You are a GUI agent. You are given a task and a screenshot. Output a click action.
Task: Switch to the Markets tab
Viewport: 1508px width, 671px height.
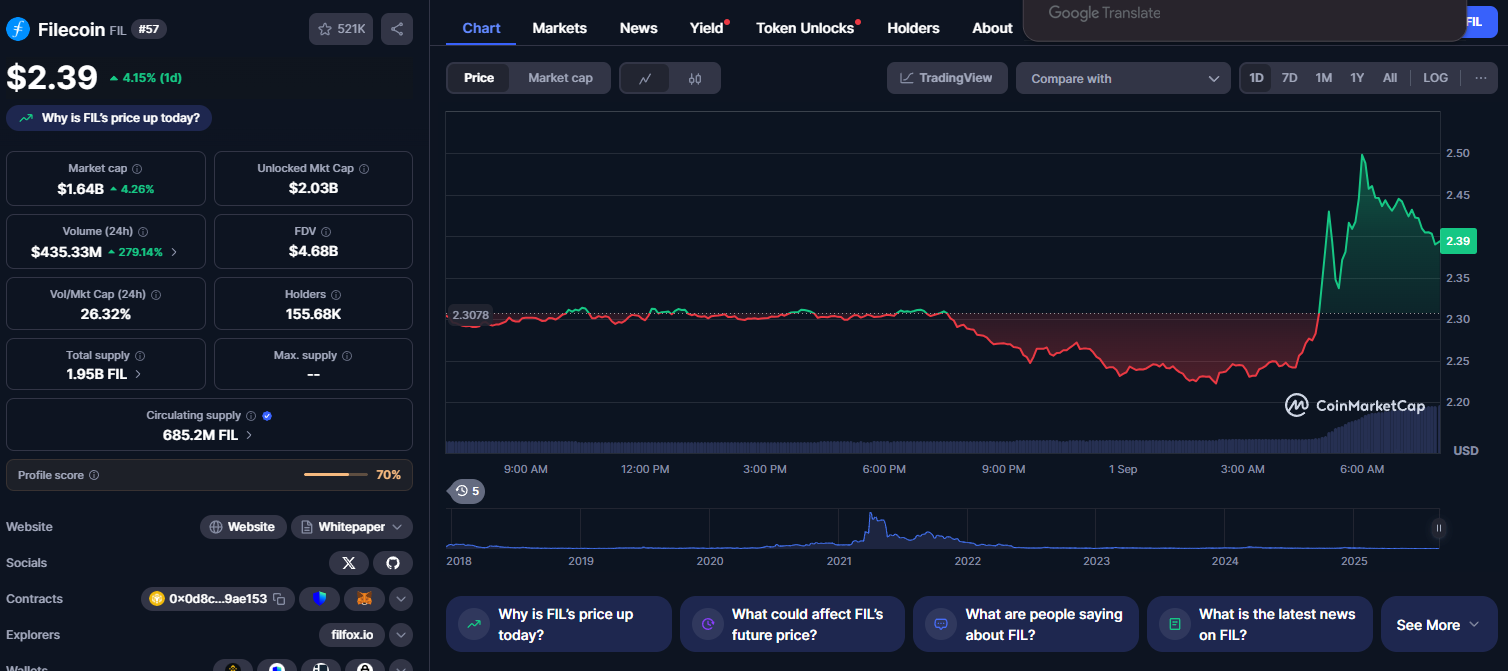click(560, 28)
